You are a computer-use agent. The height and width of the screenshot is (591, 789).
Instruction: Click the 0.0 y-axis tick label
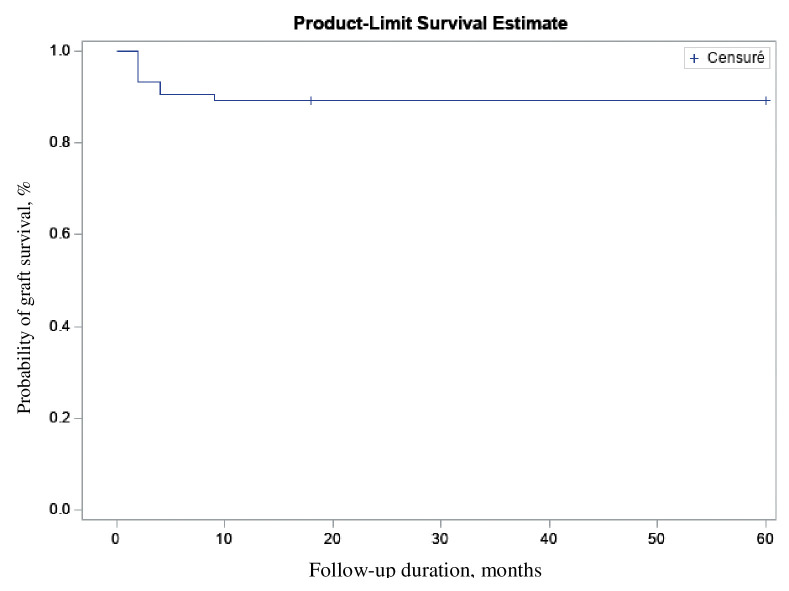[x=59, y=511]
